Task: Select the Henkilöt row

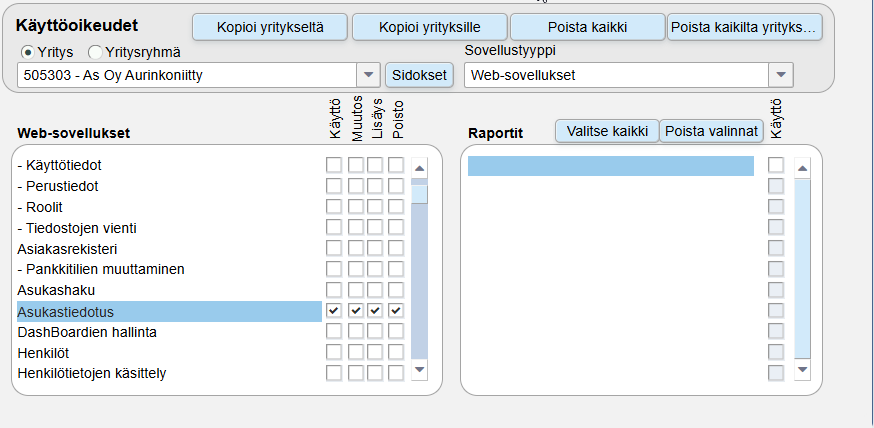Action: point(169,353)
